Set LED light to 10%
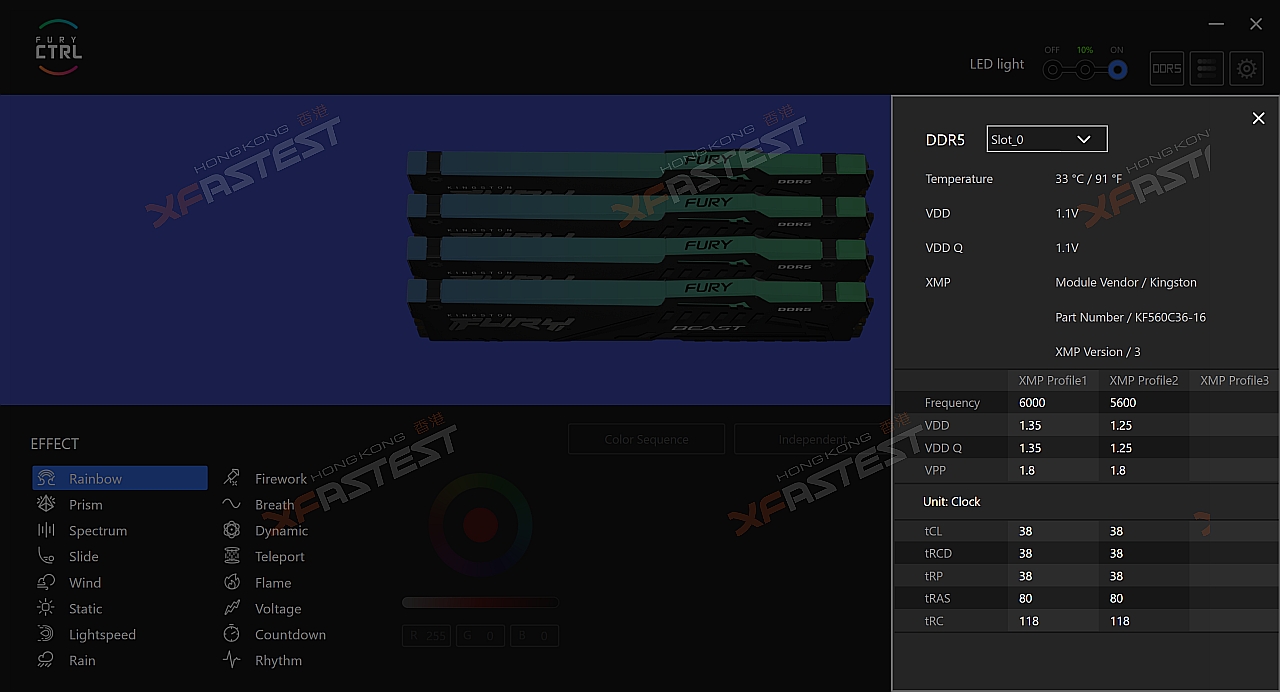The width and height of the screenshot is (1280, 692). point(1085,70)
